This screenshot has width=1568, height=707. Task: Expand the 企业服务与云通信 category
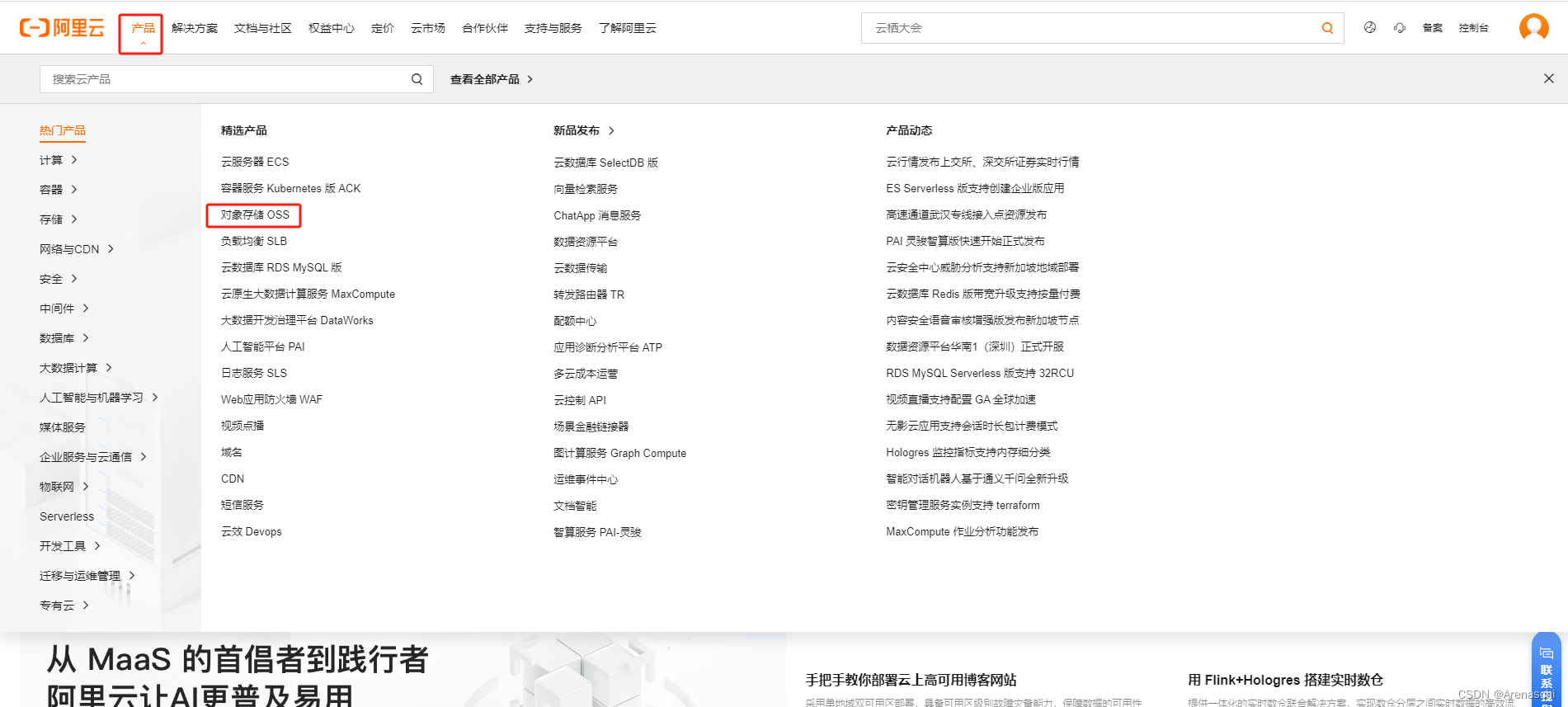93,457
